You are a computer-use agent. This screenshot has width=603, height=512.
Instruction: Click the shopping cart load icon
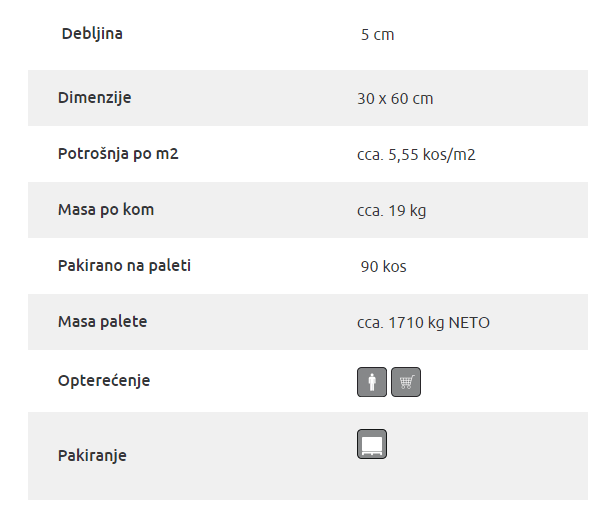(x=406, y=382)
